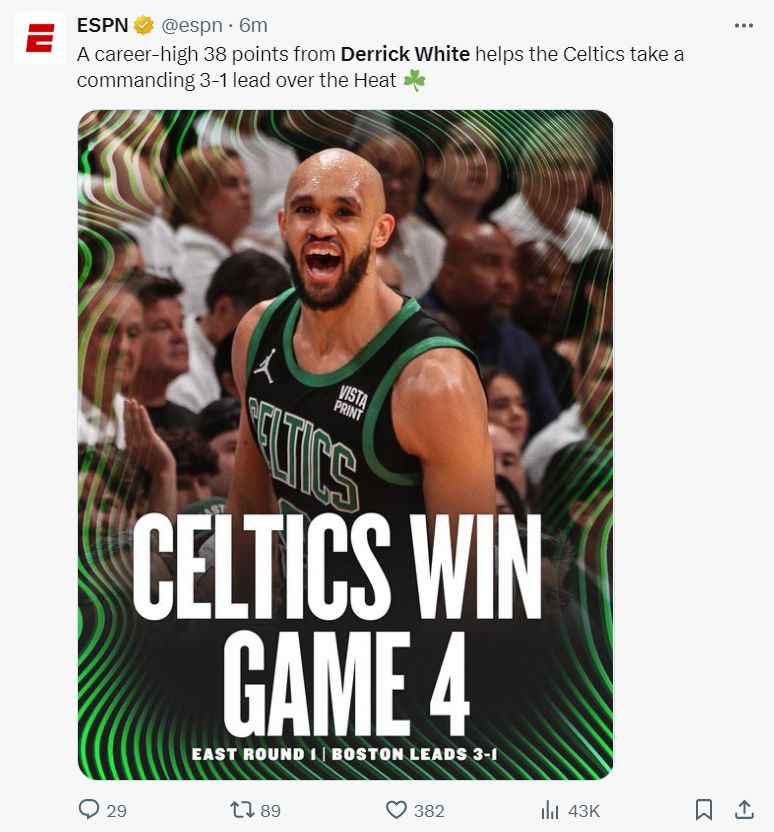Click the repost arrows icon
The width and height of the screenshot is (774, 832).
click(x=242, y=810)
